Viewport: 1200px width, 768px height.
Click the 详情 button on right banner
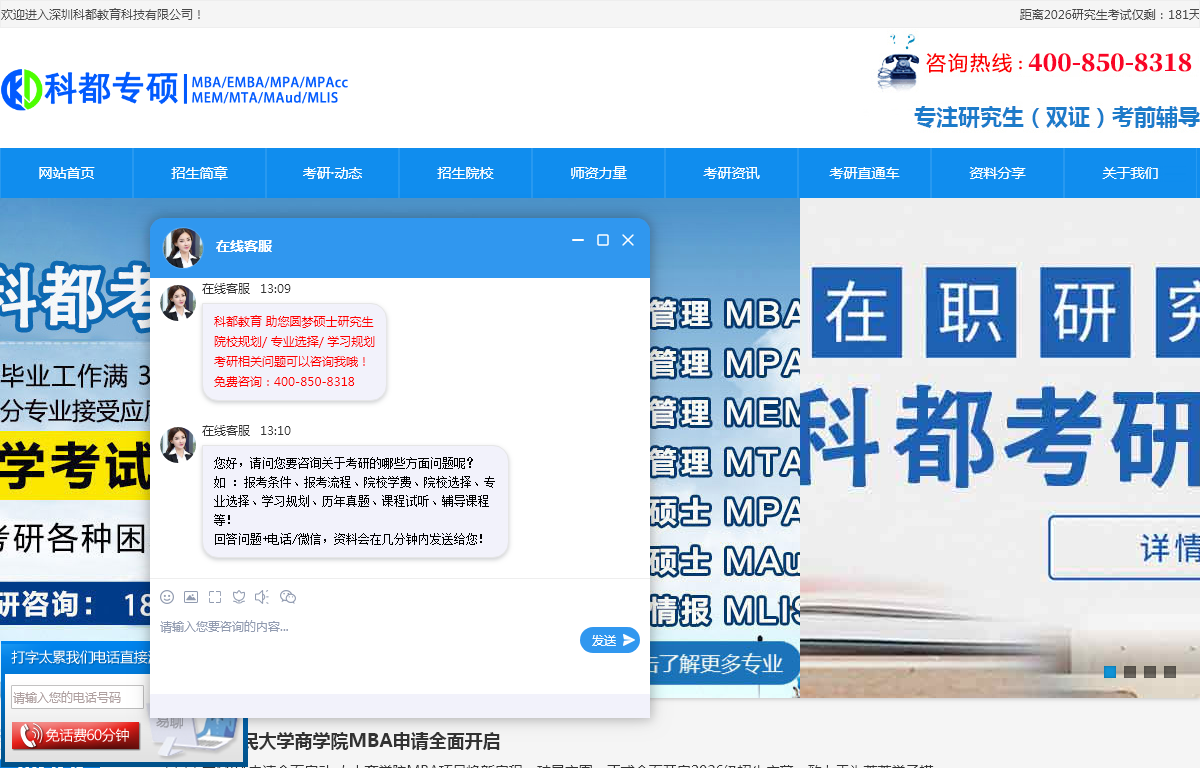point(1125,548)
